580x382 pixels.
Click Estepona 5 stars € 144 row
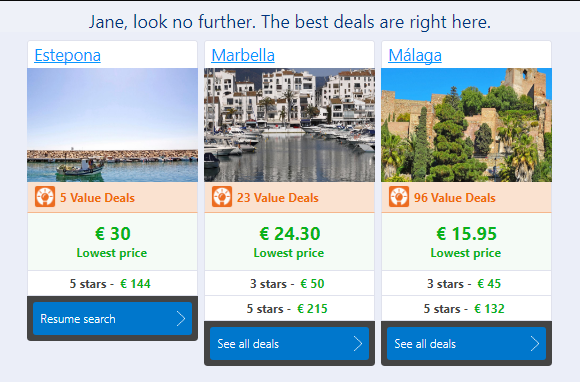tap(112, 284)
